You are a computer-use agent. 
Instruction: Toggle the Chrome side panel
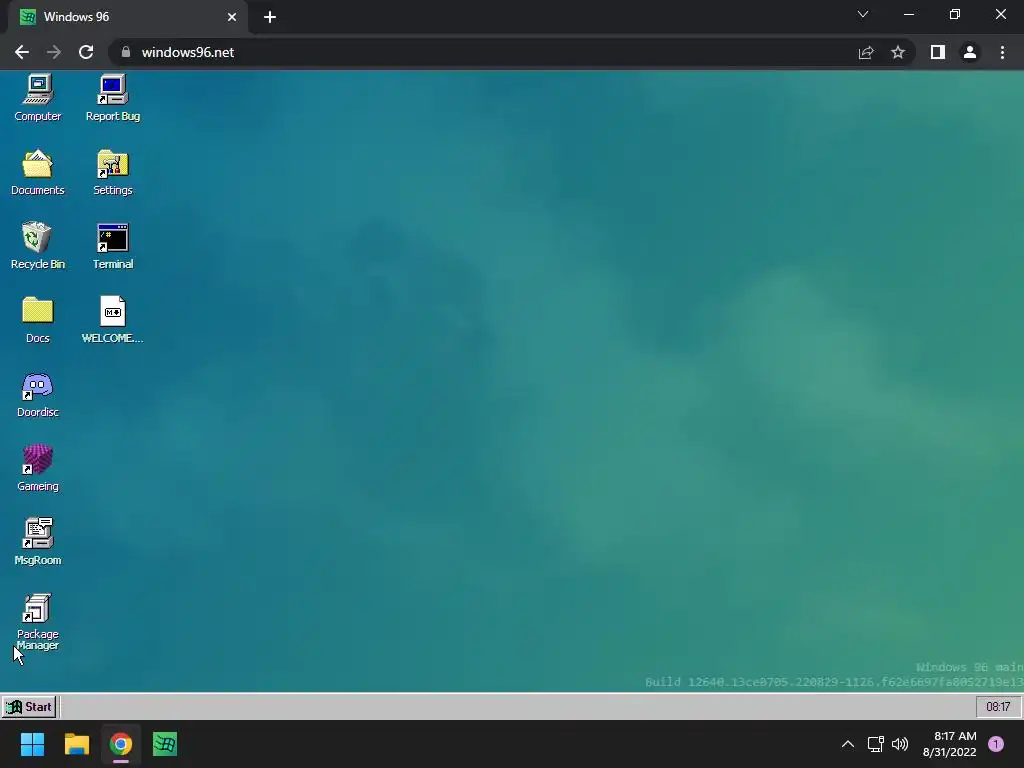tap(938, 52)
